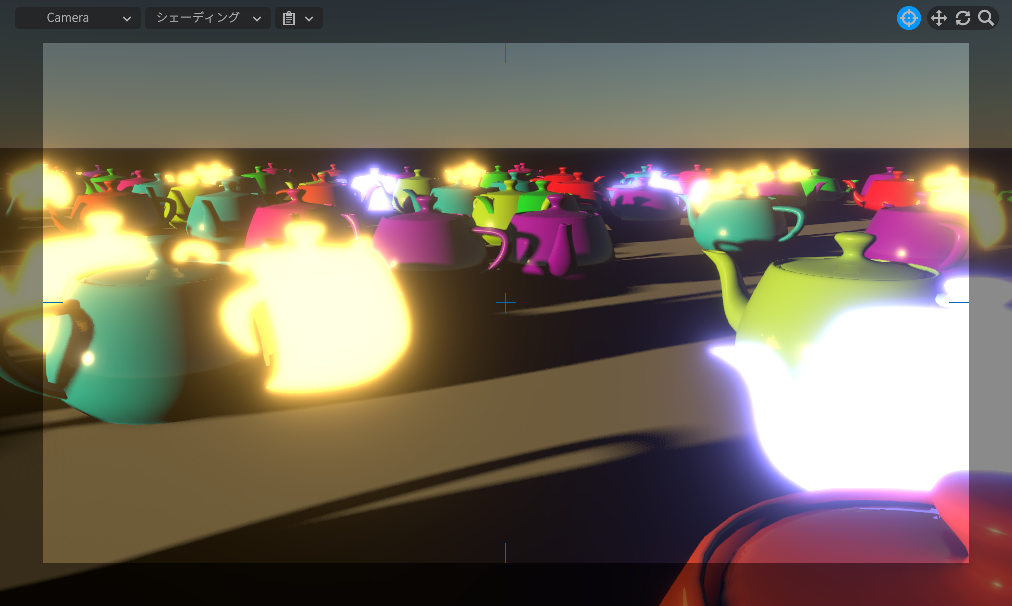The width and height of the screenshot is (1012, 606).
Task: Open the clipboard icon dropdown menu
Action: pos(298,18)
